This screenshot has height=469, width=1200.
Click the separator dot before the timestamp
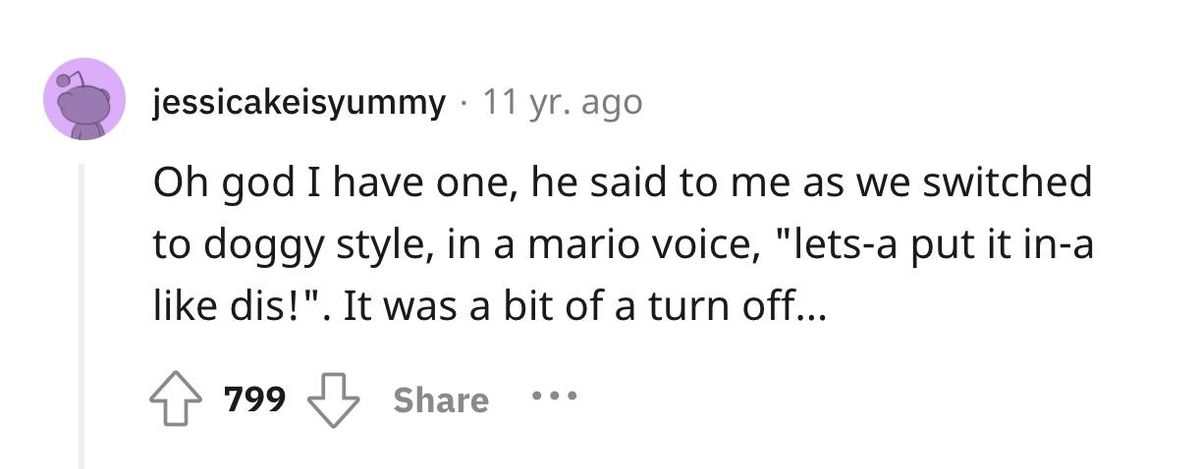(x=466, y=102)
